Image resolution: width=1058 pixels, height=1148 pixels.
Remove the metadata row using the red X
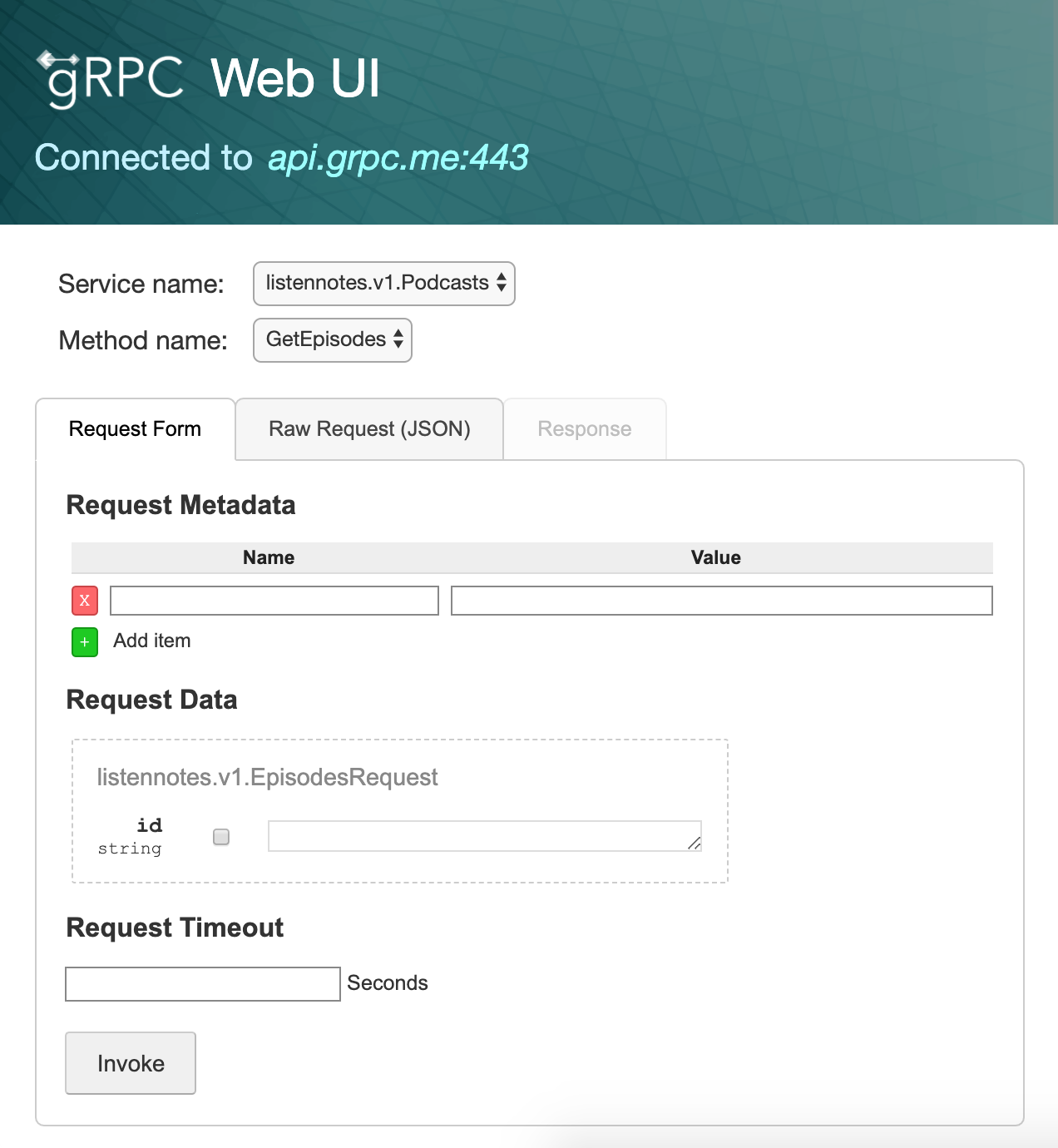(x=84, y=600)
